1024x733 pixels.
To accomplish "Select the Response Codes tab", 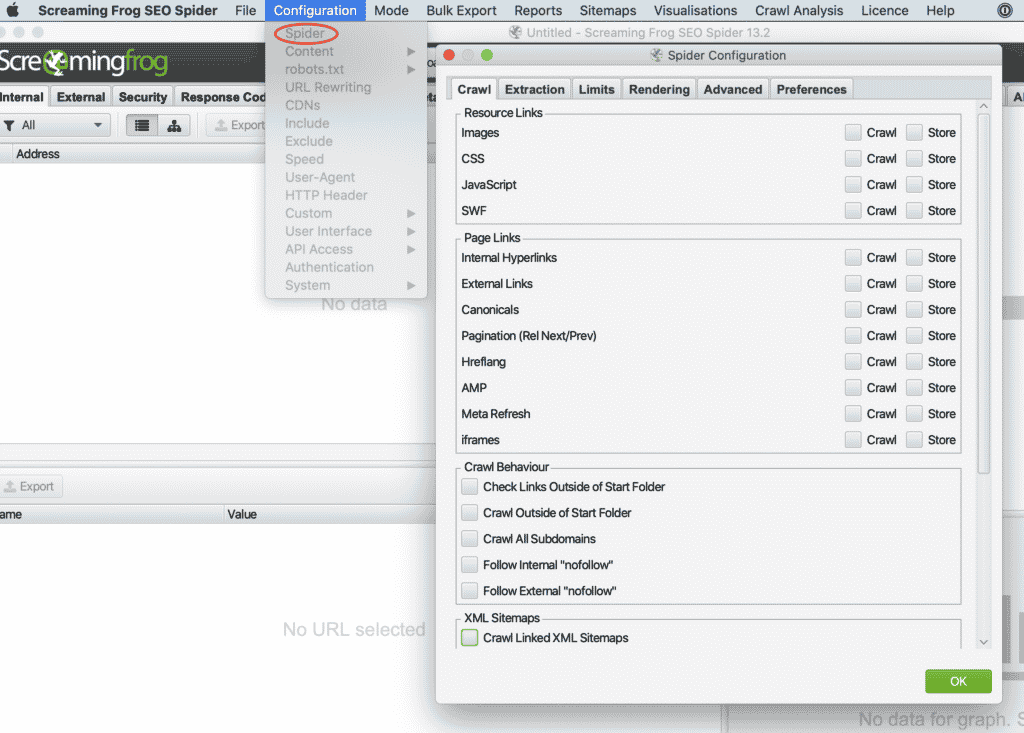I will (222, 97).
